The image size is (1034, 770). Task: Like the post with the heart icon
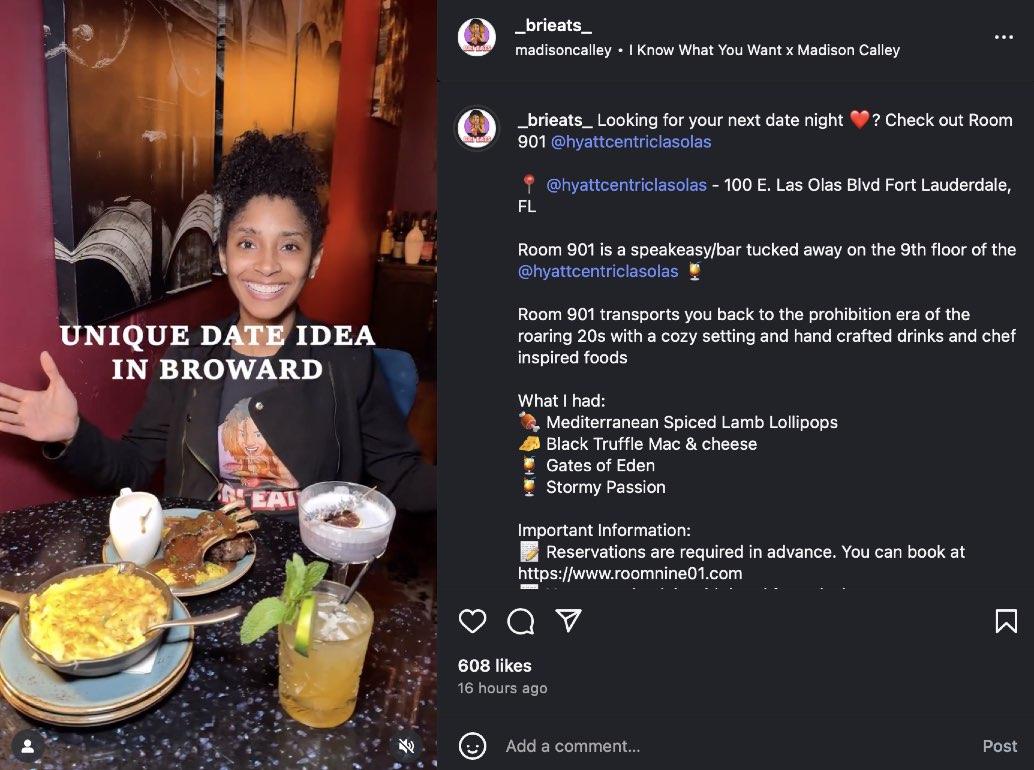pyautogui.click(x=472, y=621)
